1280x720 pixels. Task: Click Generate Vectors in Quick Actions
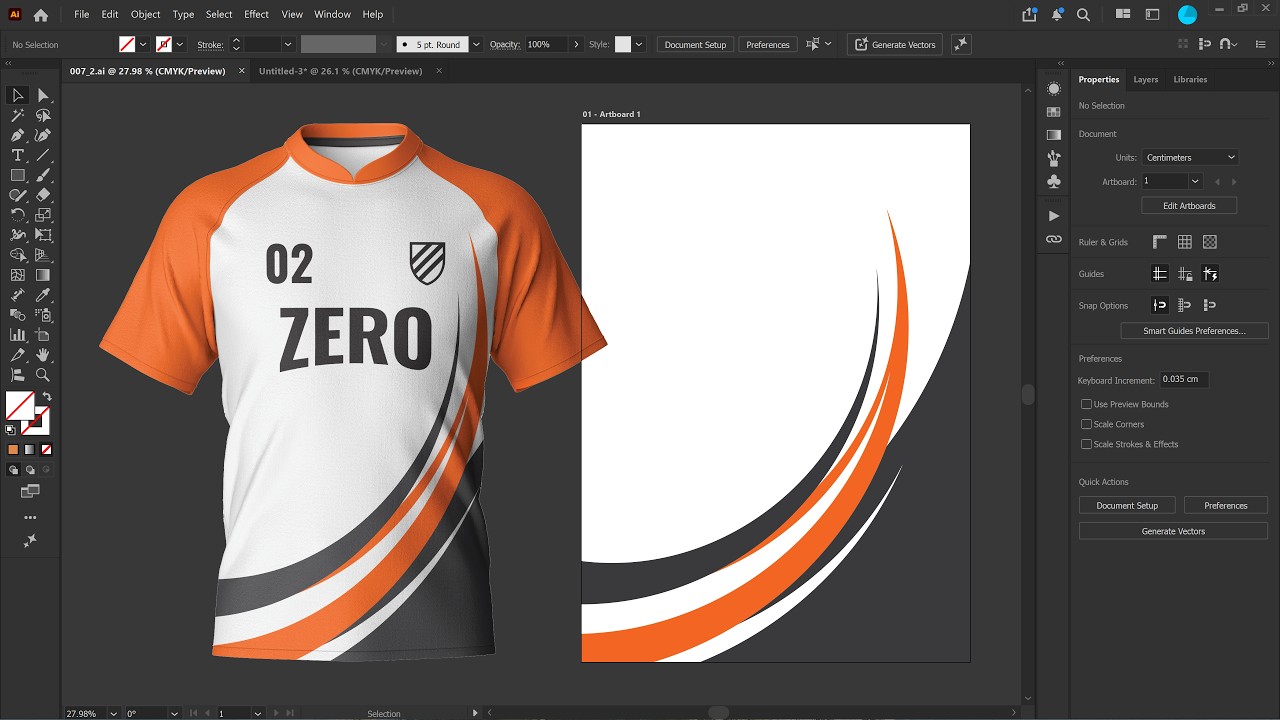pyautogui.click(x=1173, y=531)
